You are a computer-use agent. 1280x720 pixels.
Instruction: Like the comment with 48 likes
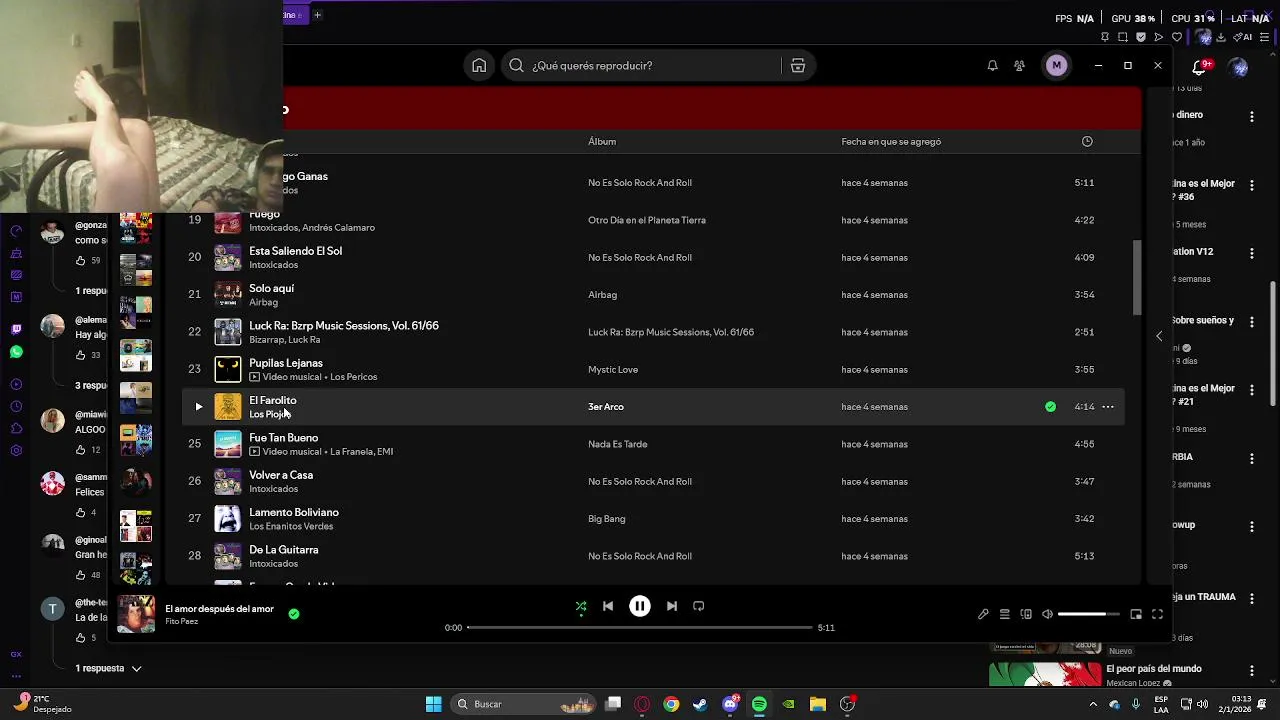click(x=81, y=575)
